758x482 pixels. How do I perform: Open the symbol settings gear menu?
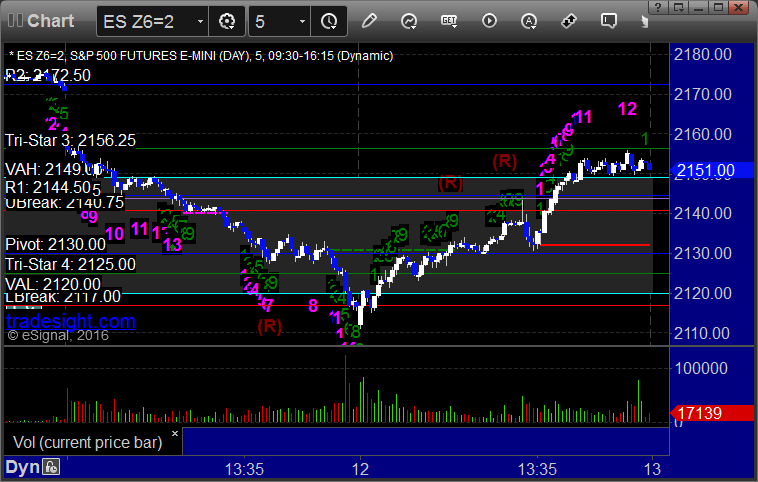(x=227, y=21)
